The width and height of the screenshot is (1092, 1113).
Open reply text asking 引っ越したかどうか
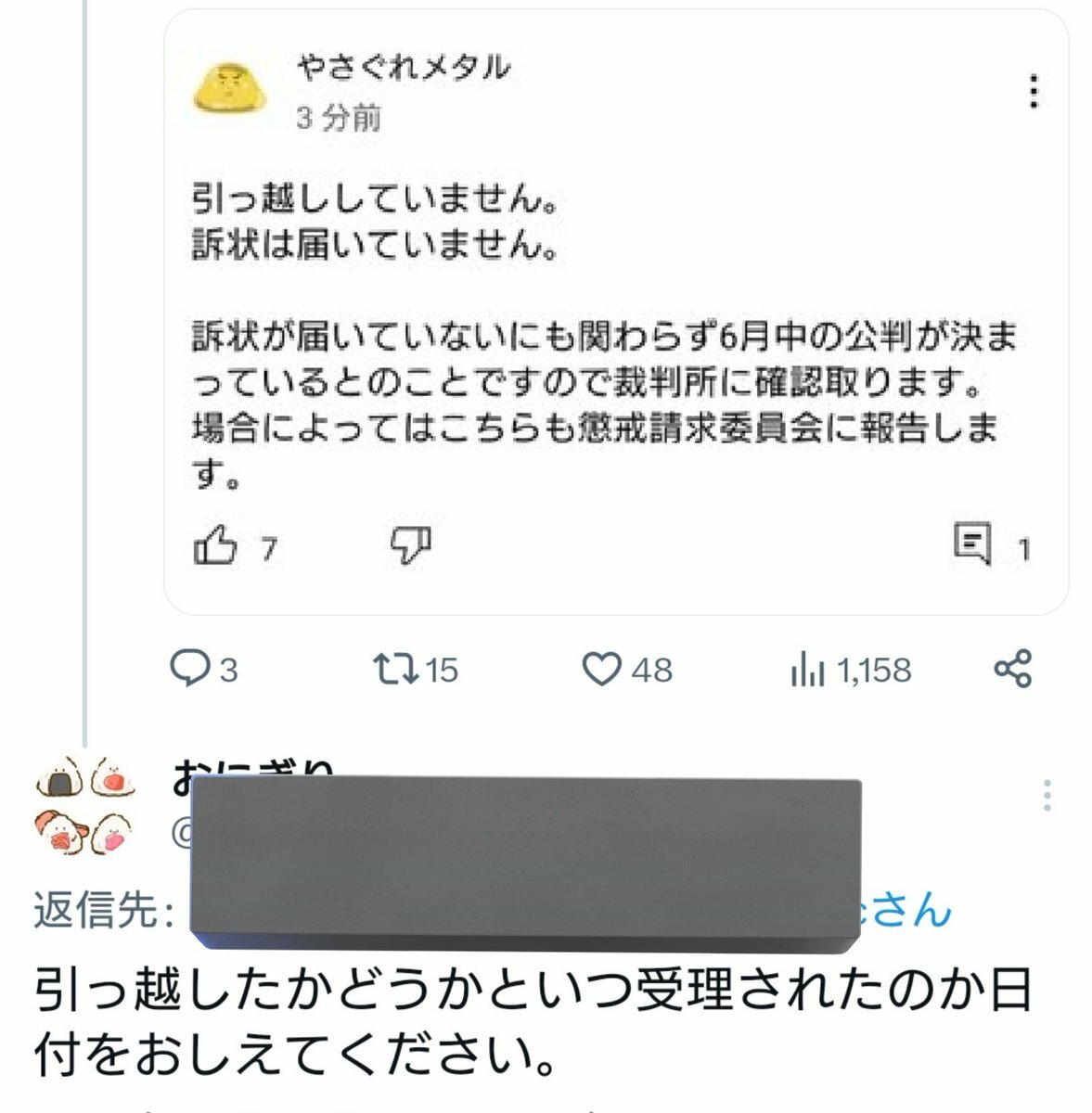[533, 1020]
